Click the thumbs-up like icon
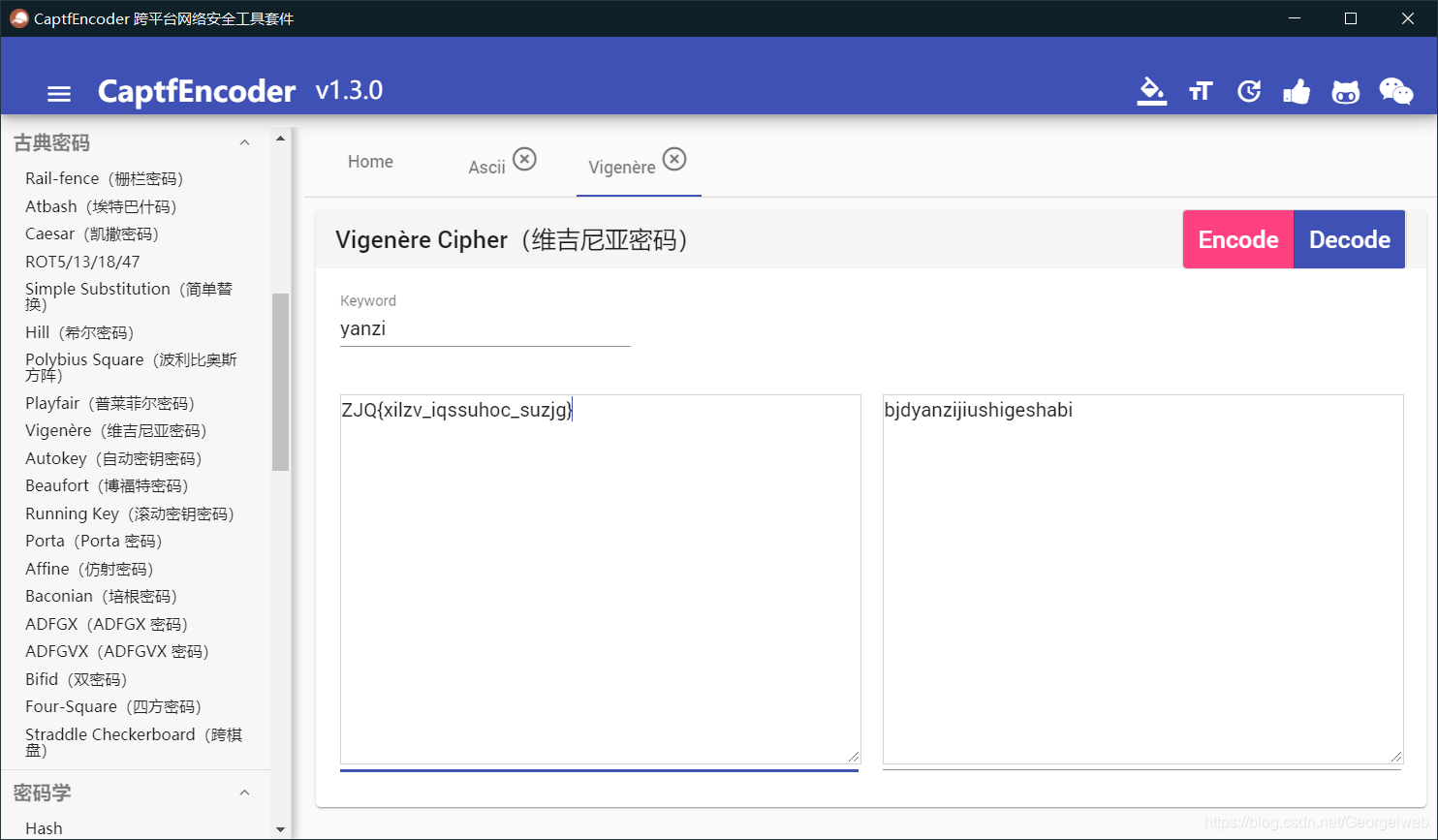1438x840 pixels. tap(1297, 91)
